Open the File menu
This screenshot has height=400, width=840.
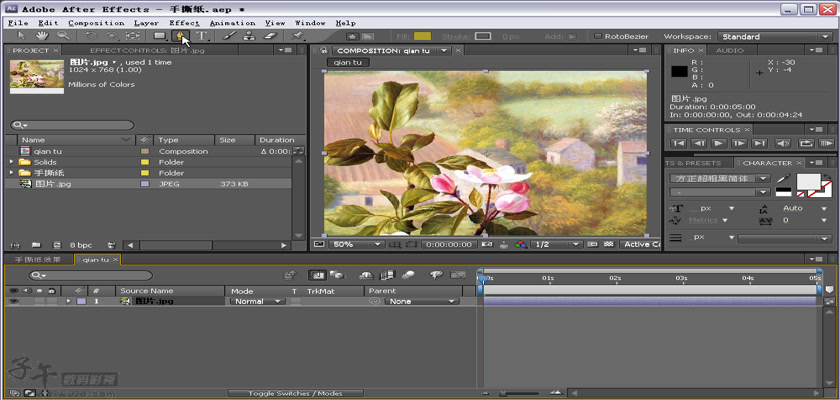click(x=18, y=23)
